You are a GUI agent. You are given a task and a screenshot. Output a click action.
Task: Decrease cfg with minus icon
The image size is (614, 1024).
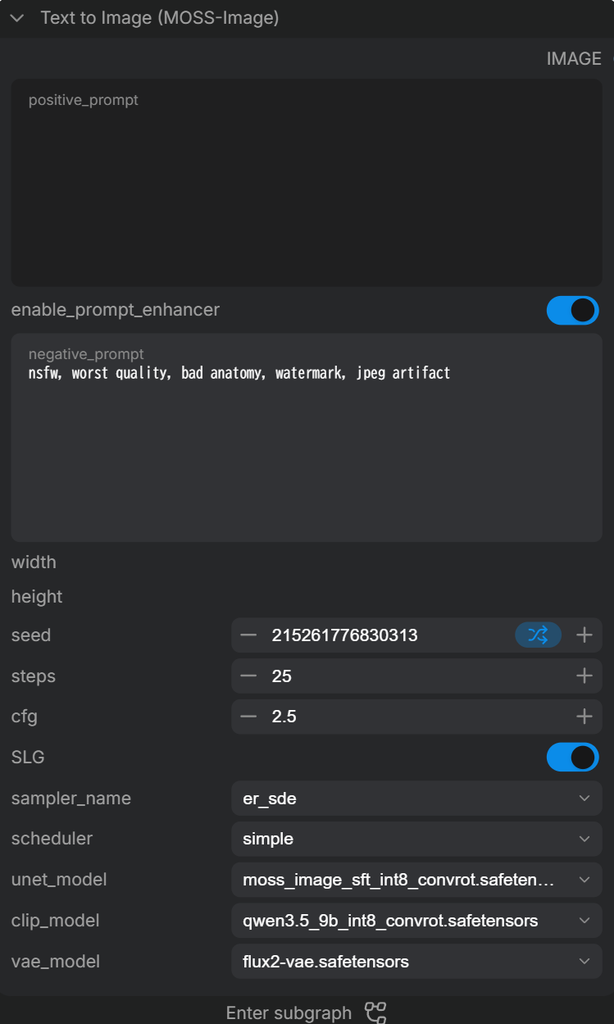tap(248, 716)
